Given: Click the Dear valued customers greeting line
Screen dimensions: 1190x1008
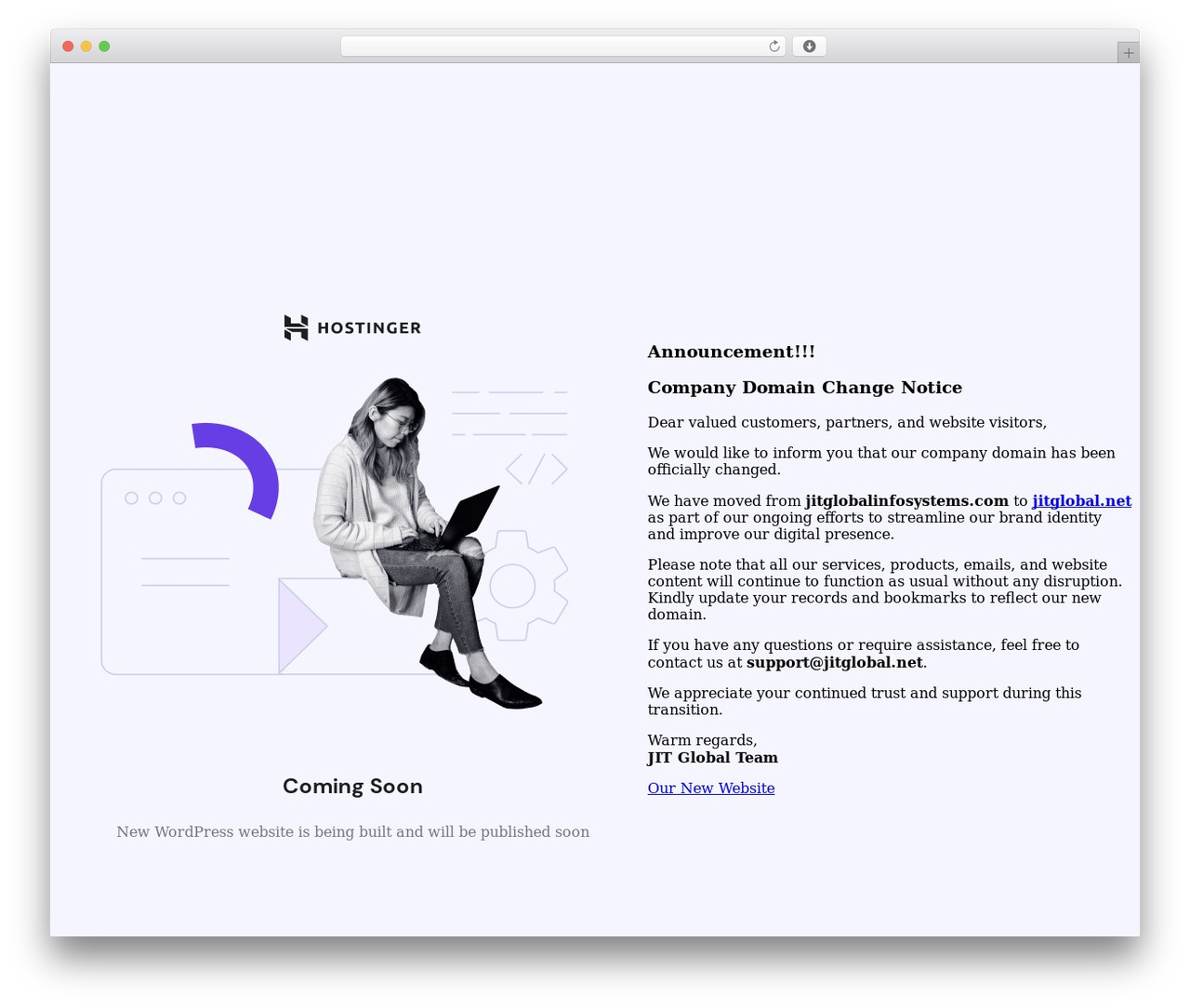Looking at the screenshot, I should [x=847, y=423].
